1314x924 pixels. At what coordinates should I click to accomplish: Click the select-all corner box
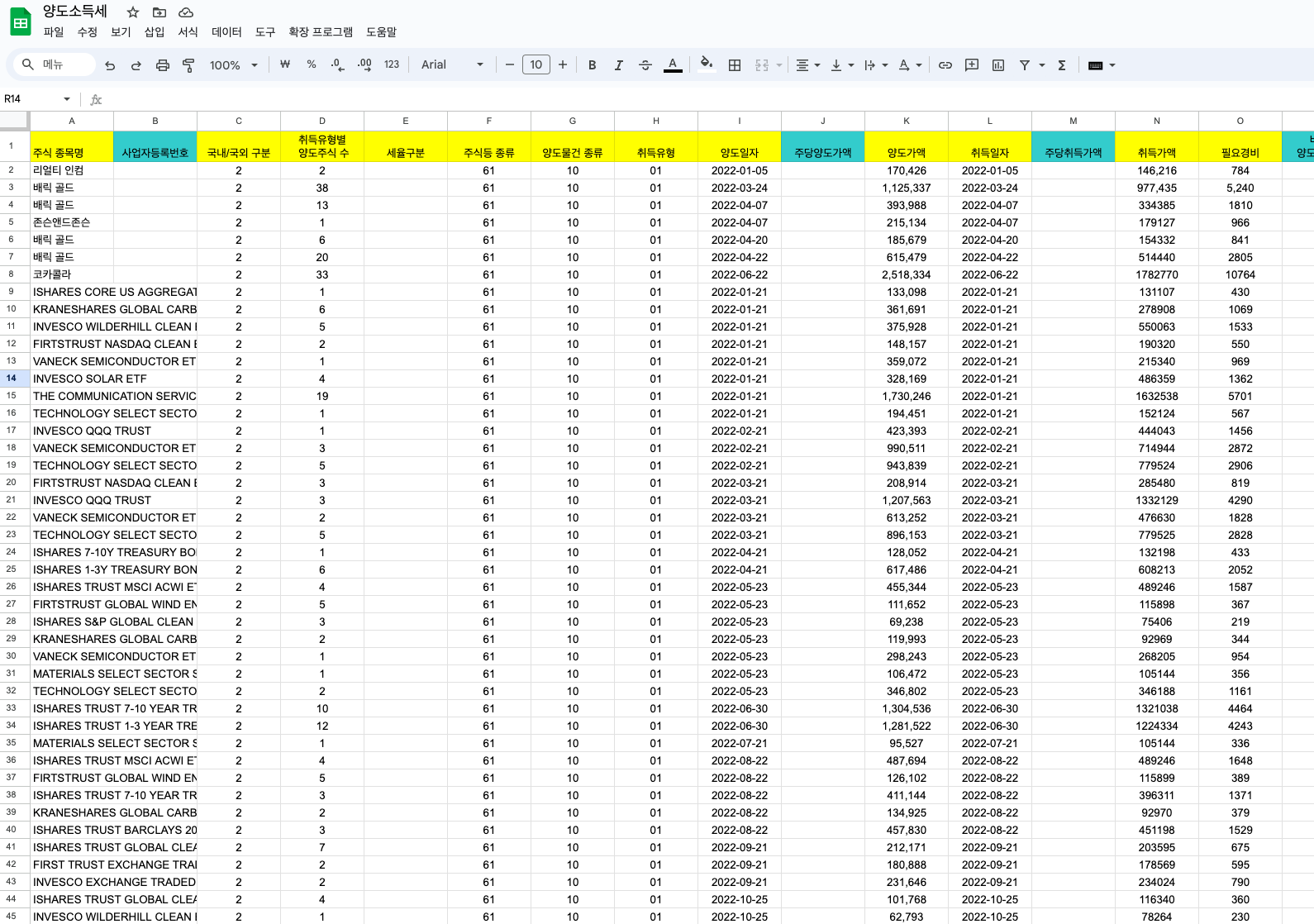pyautogui.click(x=15, y=121)
